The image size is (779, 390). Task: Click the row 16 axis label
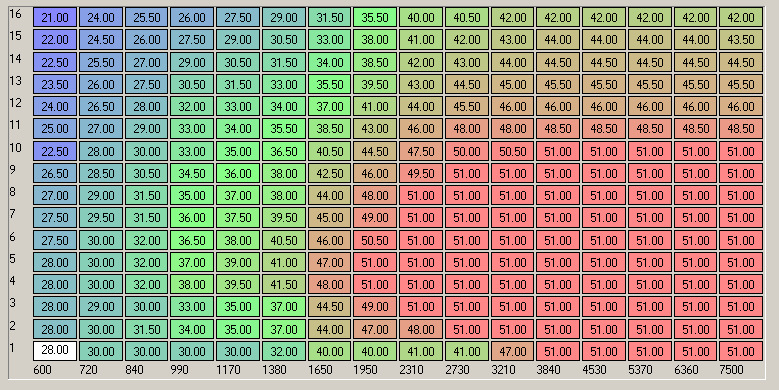[16, 13]
